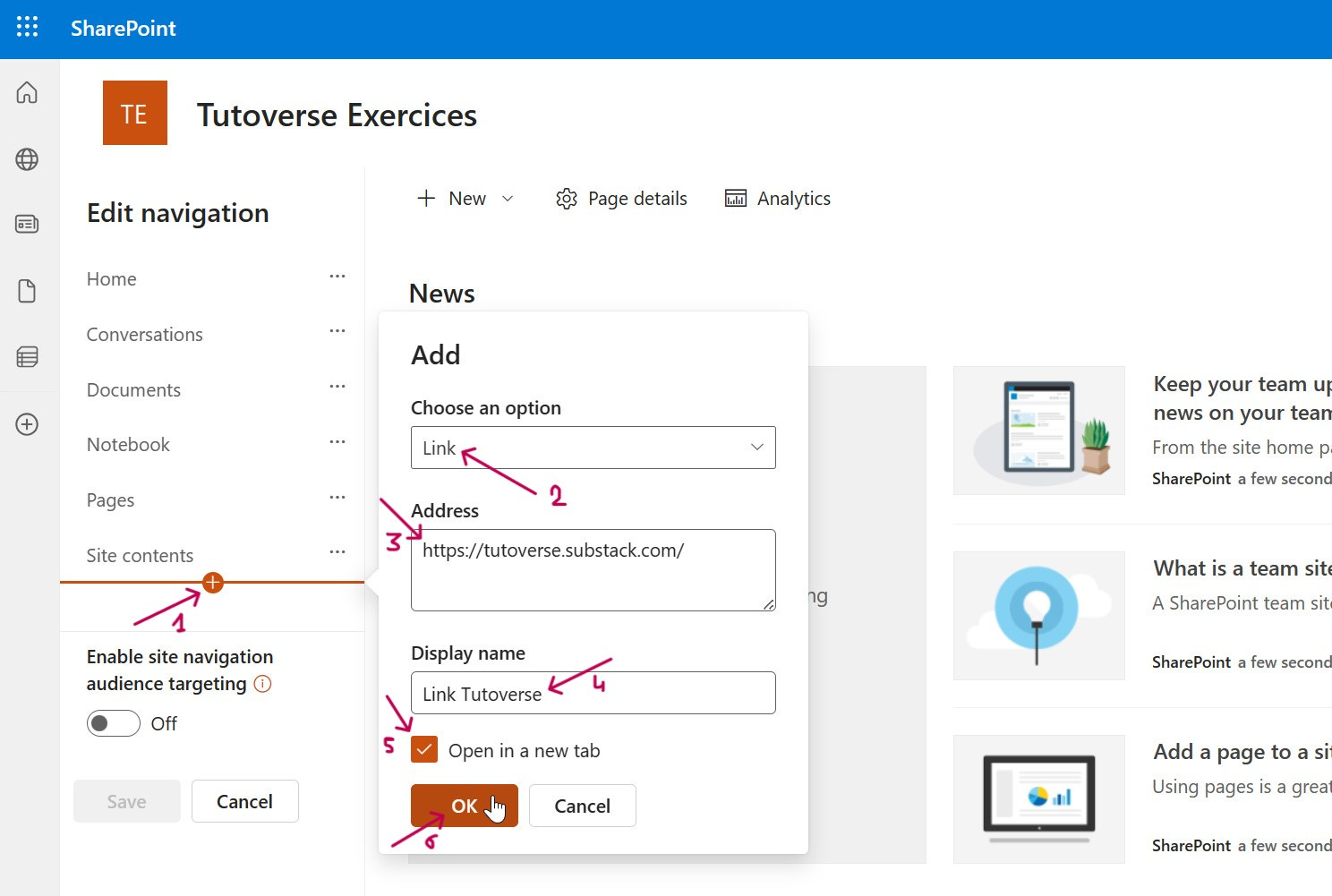Open the ellipsis menu for Site contents
Viewport: 1332px width, 896px height.
coord(337,552)
